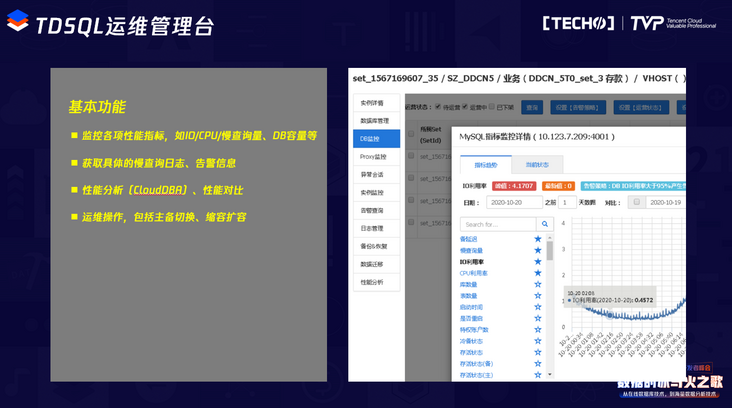Select the 备延迟 metric link
Image resolution: width=732 pixels, height=408 pixels.
[x=468, y=239]
